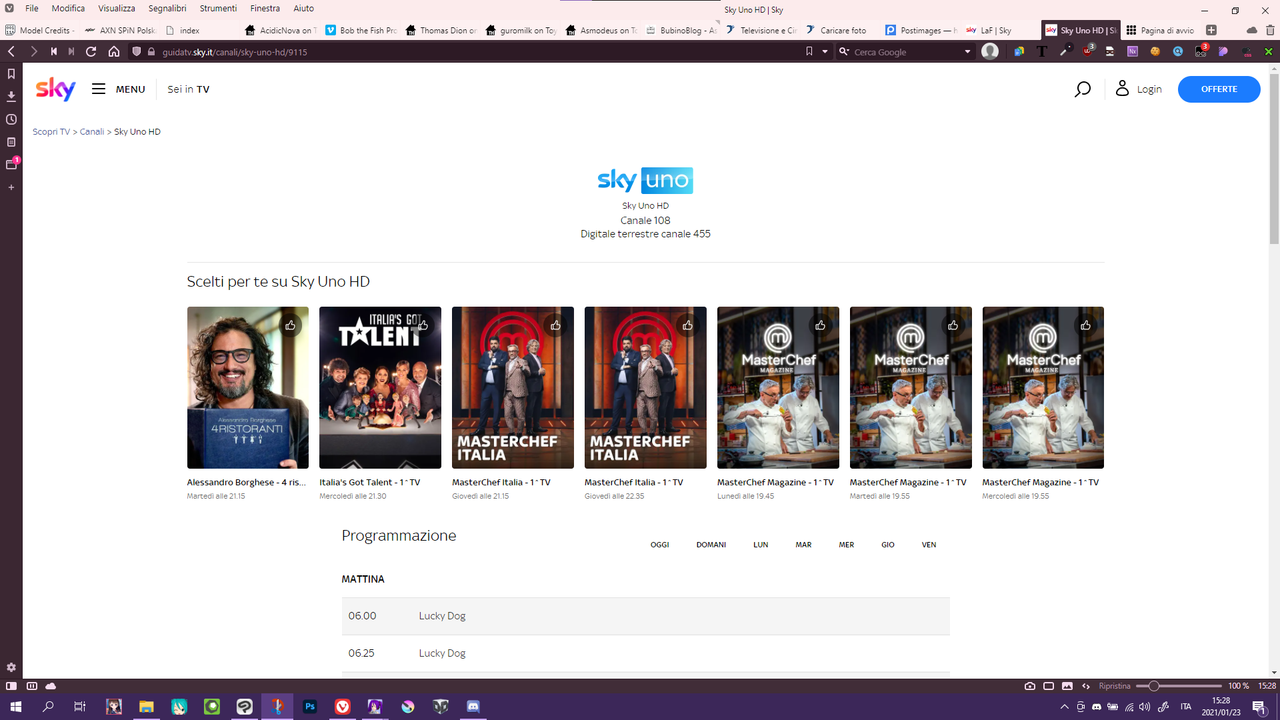The image size is (1280, 720).
Task: Bookmark this page from the address bar
Action: [809, 51]
